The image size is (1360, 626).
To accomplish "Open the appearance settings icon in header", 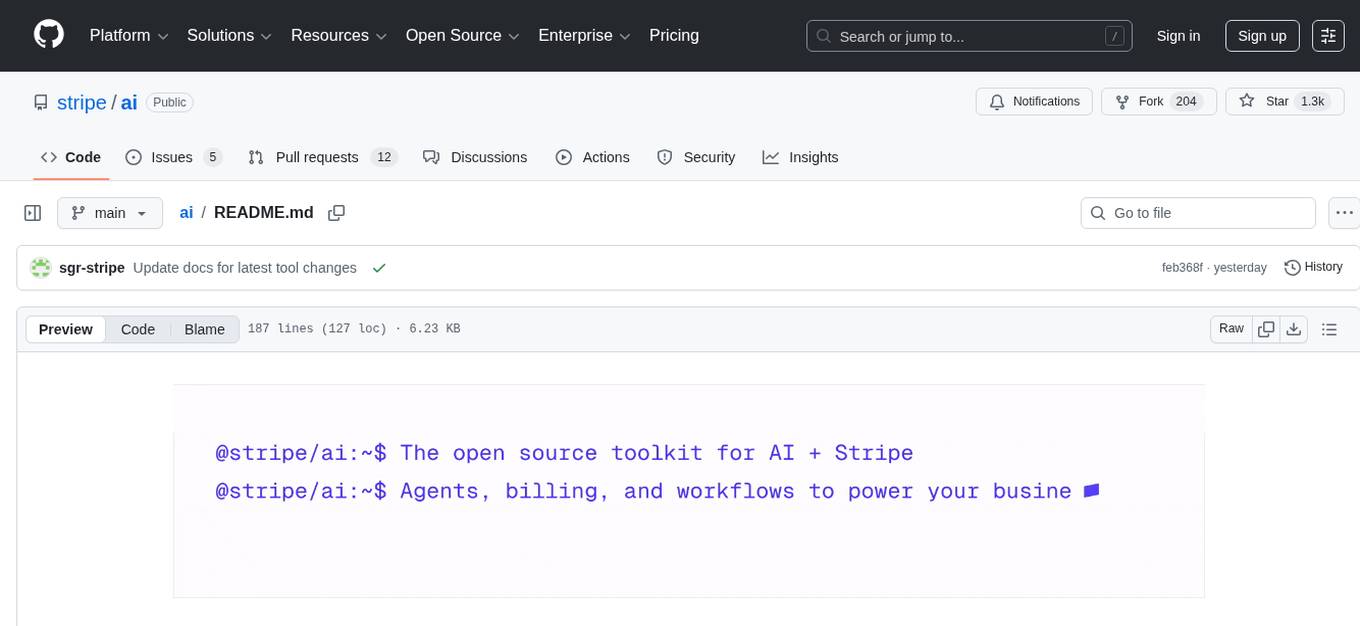I will pyautogui.click(x=1328, y=36).
